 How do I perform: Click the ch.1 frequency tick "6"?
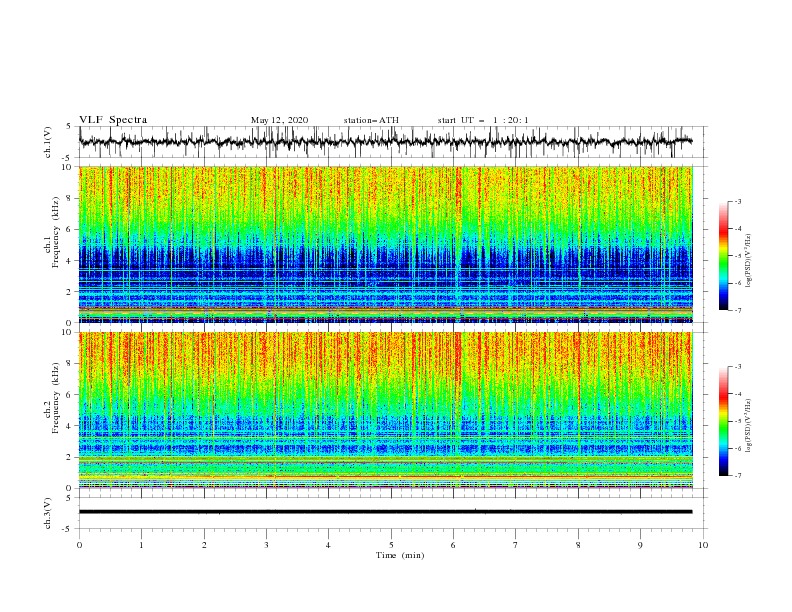(x=70, y=229)
